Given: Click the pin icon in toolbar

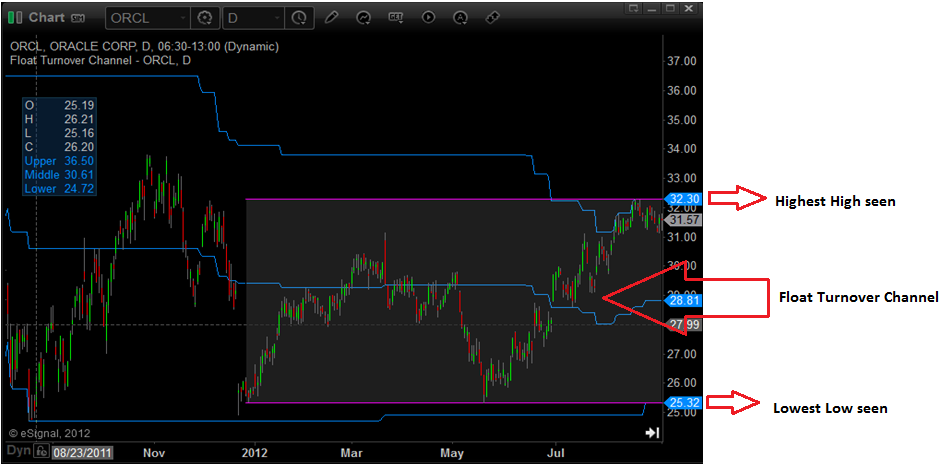Looking at the screenshot, I should [x=492, y=18].
